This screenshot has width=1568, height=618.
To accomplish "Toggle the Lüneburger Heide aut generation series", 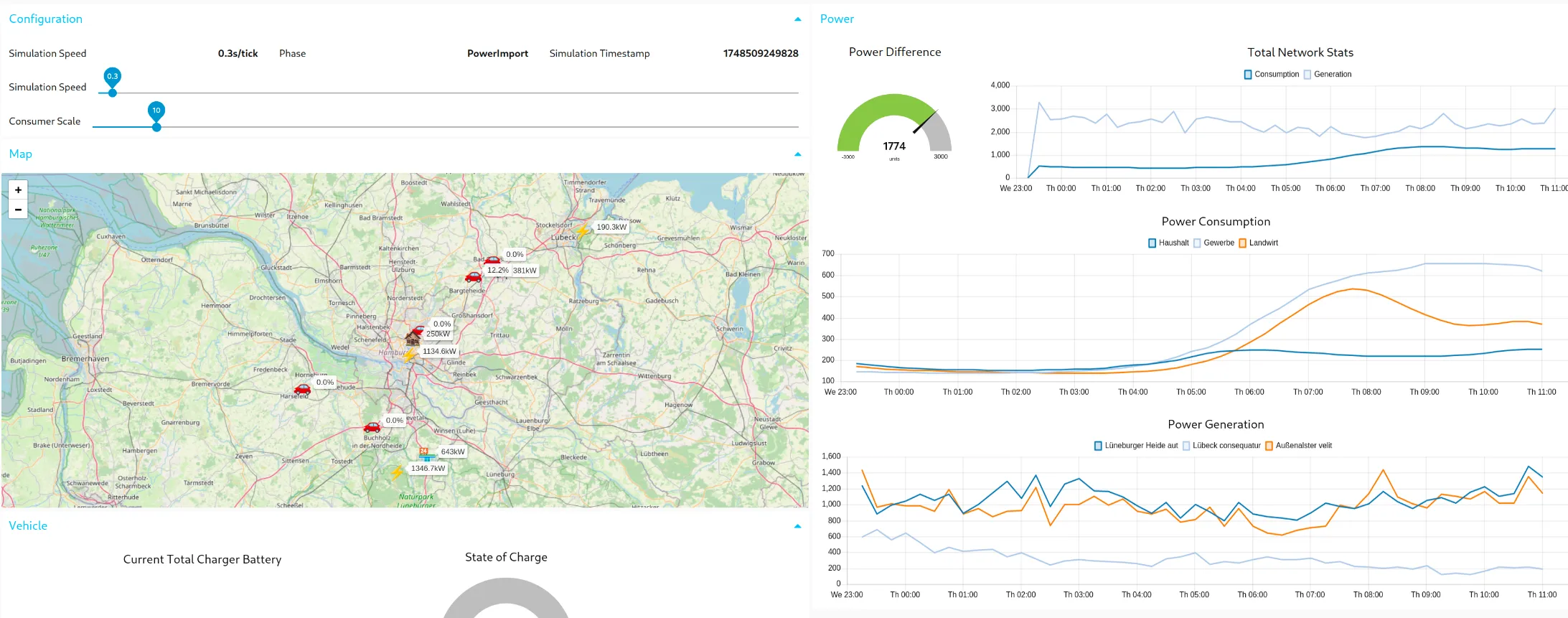I will 1136,446.
